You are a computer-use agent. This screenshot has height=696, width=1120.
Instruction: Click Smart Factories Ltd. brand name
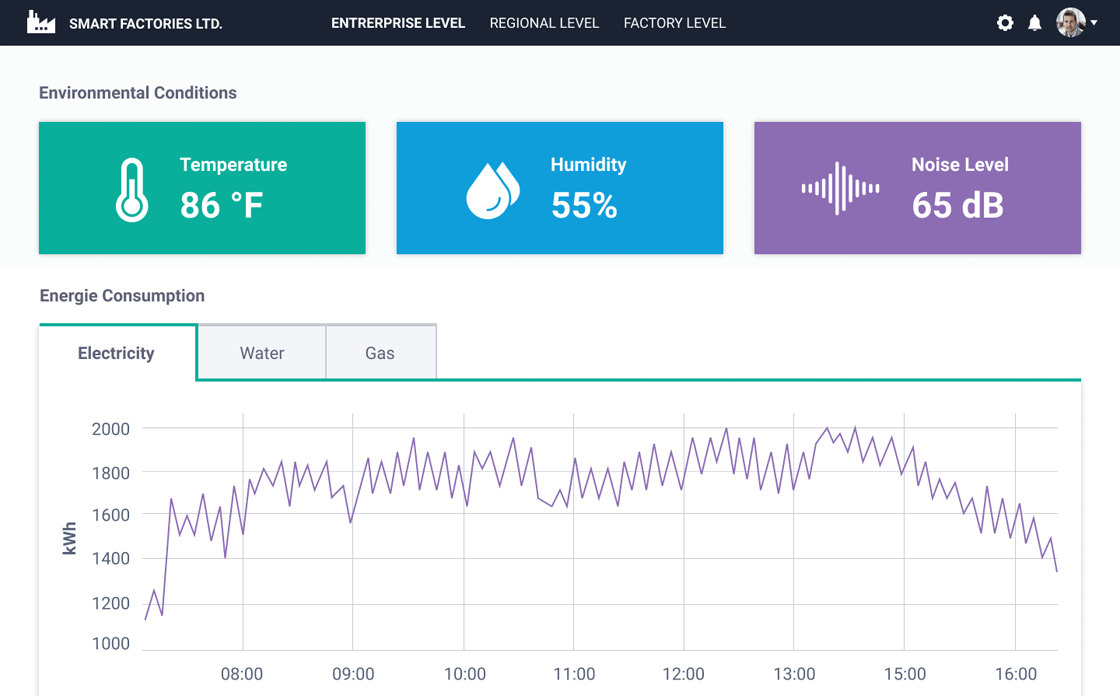[145, 24]
